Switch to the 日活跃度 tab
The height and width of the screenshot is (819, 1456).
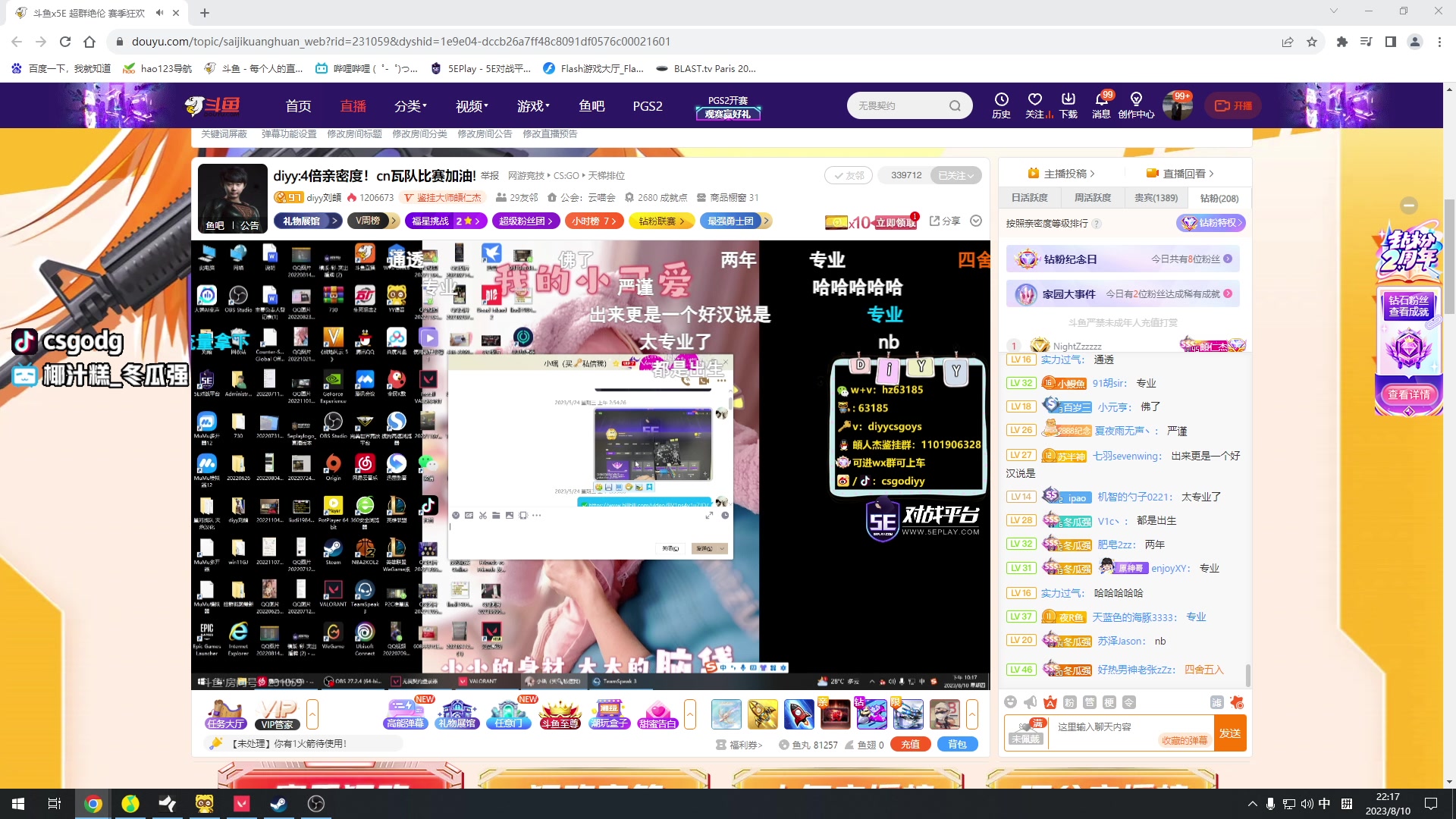point(1029,198)
